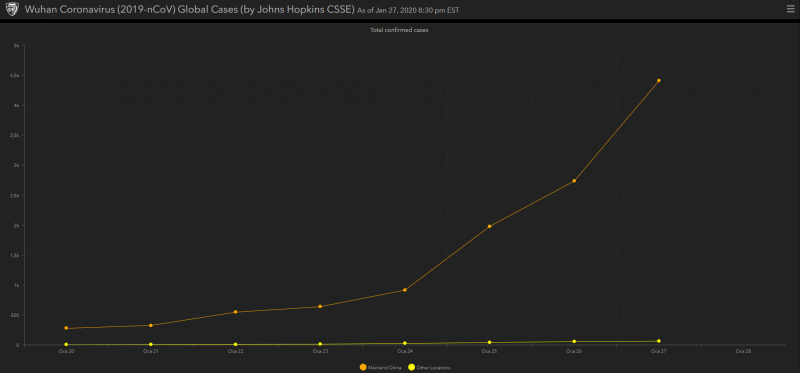
Task: Select Other Locations data point for Oca 24
Action: [405, 343]
